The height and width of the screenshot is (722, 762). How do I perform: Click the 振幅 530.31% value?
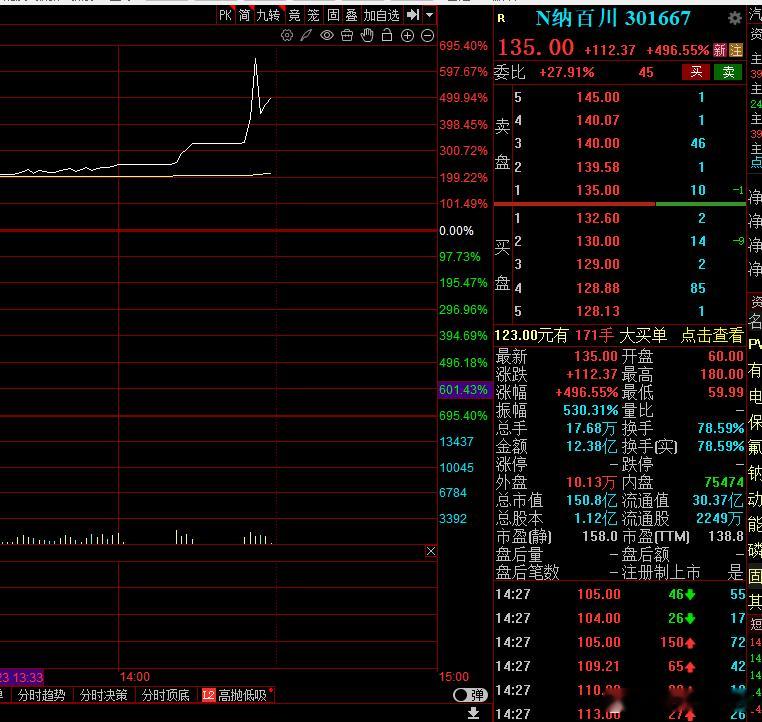click(590, 410)
